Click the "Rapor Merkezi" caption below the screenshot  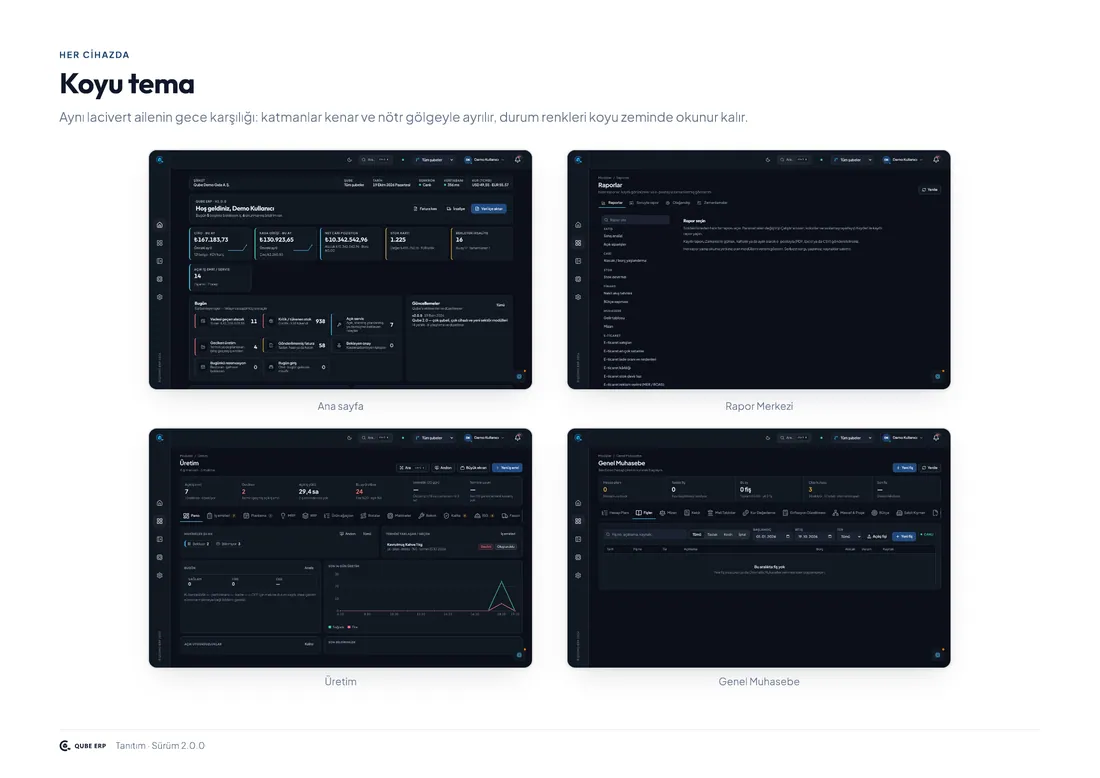(x=759, y=406)
